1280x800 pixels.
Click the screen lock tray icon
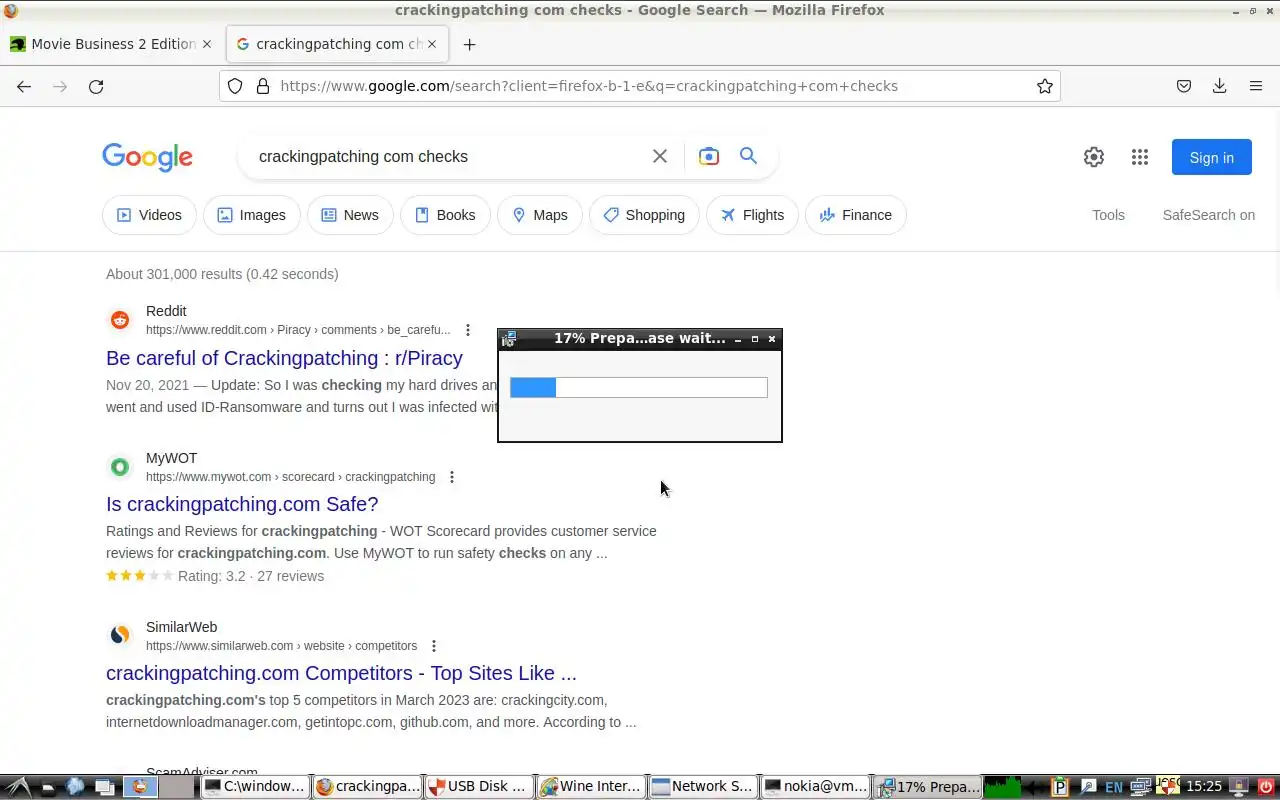click(x=1238, y=787)
